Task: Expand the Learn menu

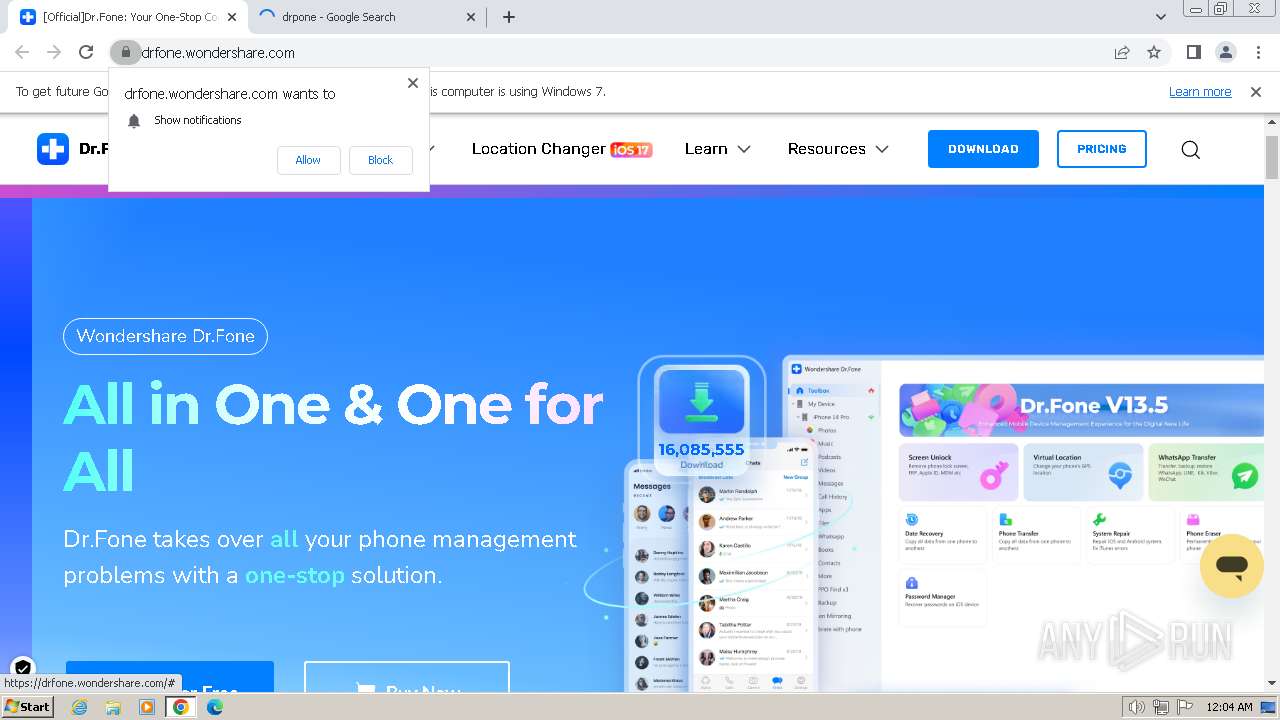Action: (x=717, y=149)
